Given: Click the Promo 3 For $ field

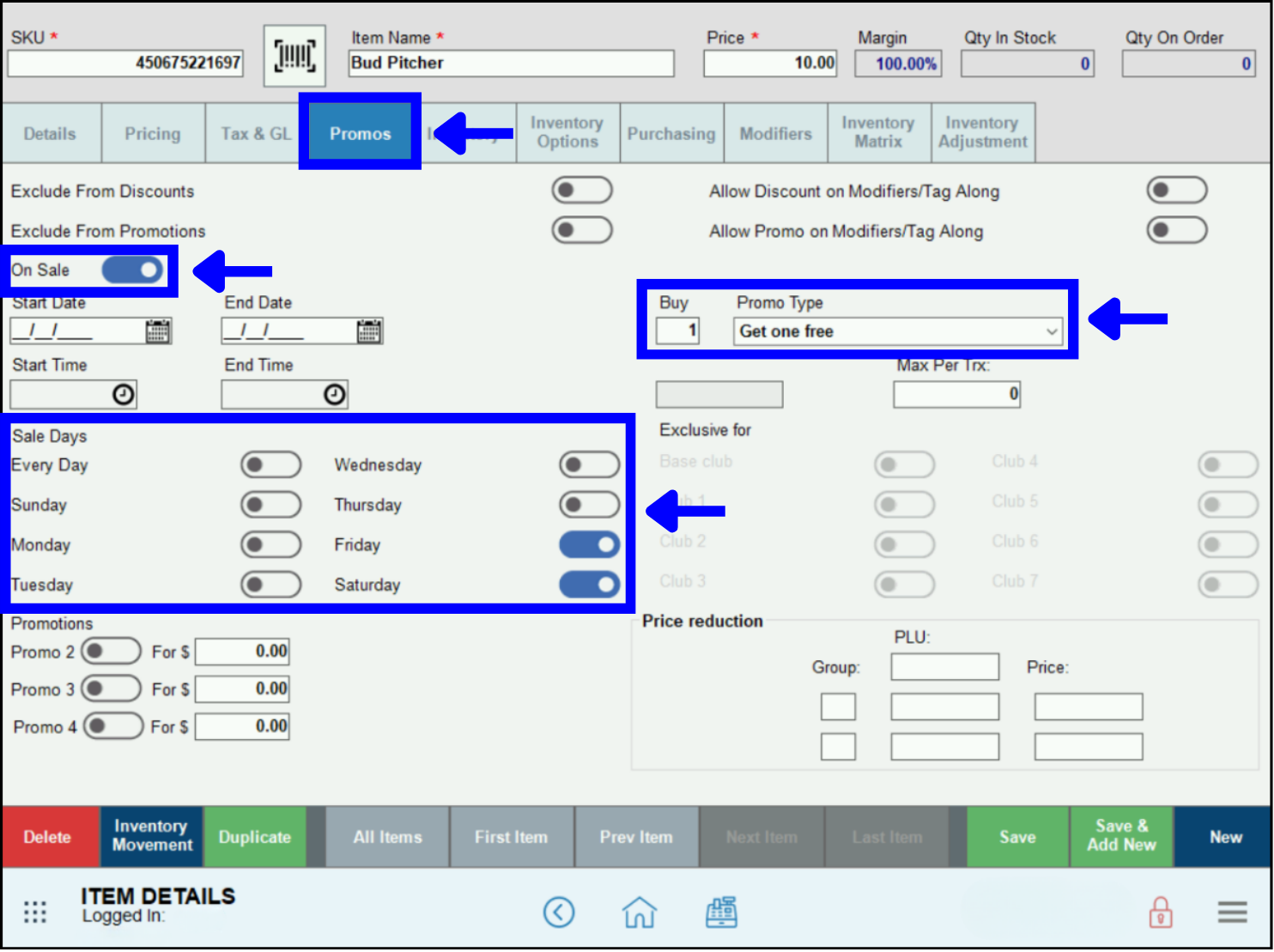Looking at the screenshot, I should coord(242,688).
